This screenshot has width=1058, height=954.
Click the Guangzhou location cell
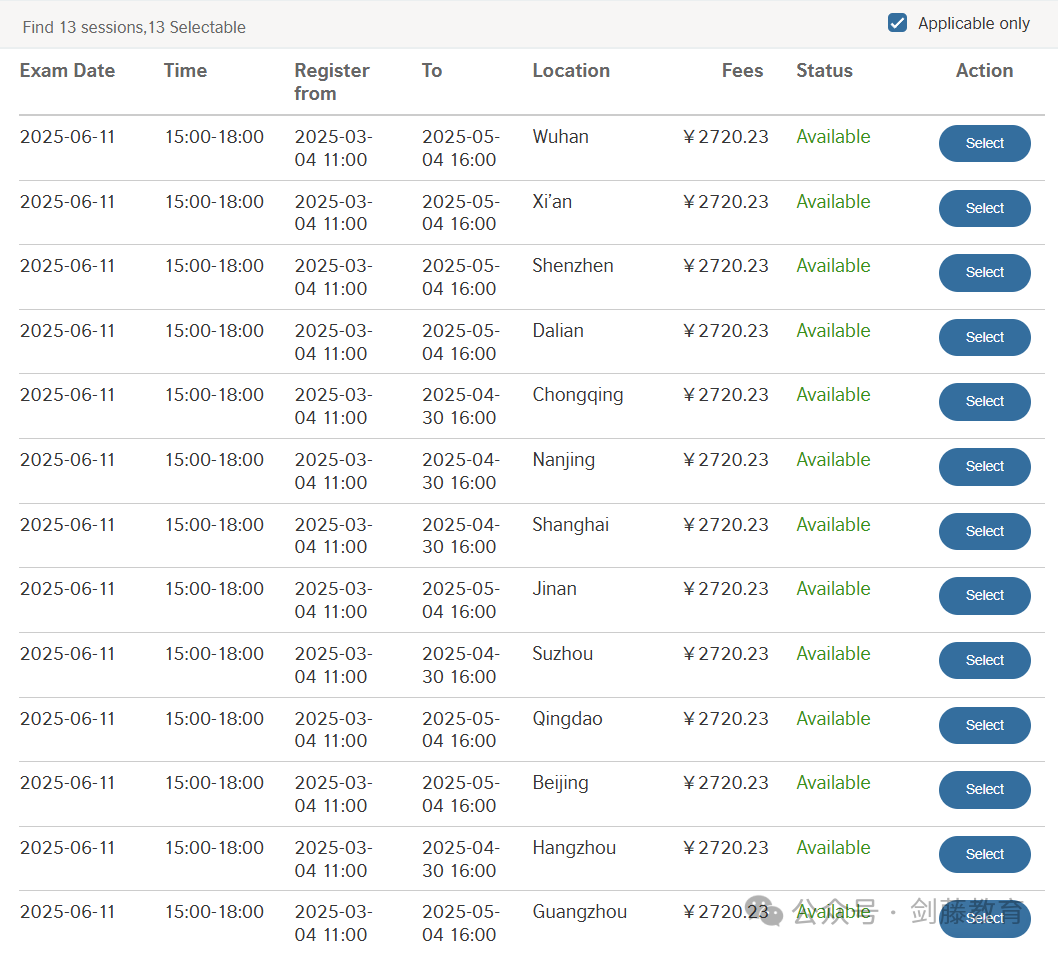tap(580, 912)
